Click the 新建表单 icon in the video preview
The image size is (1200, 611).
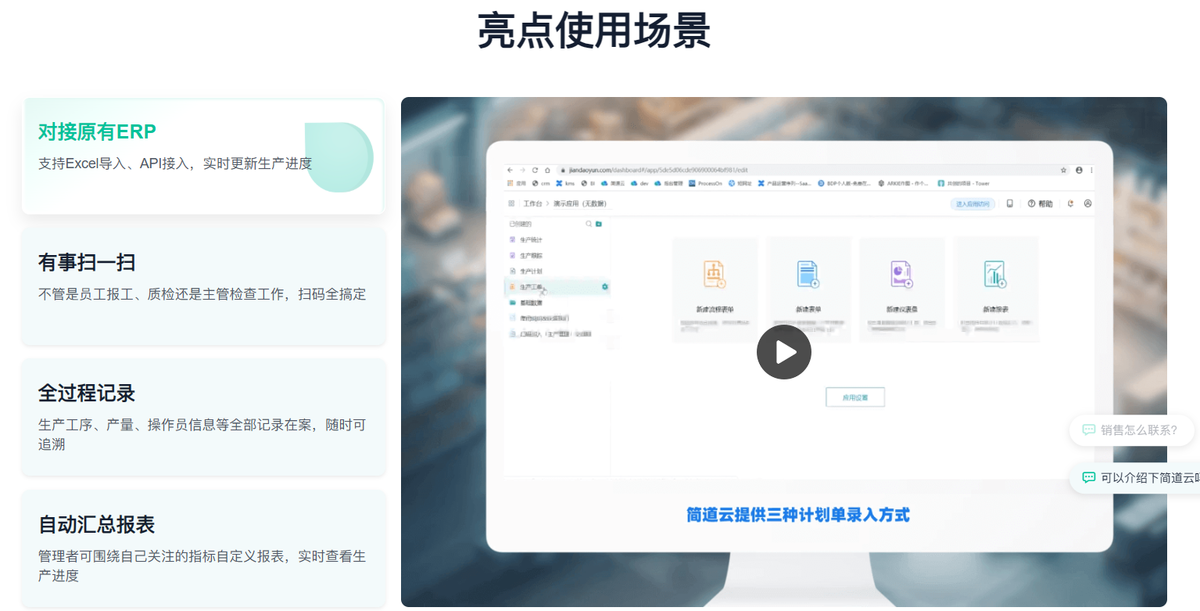pos(808,273)
